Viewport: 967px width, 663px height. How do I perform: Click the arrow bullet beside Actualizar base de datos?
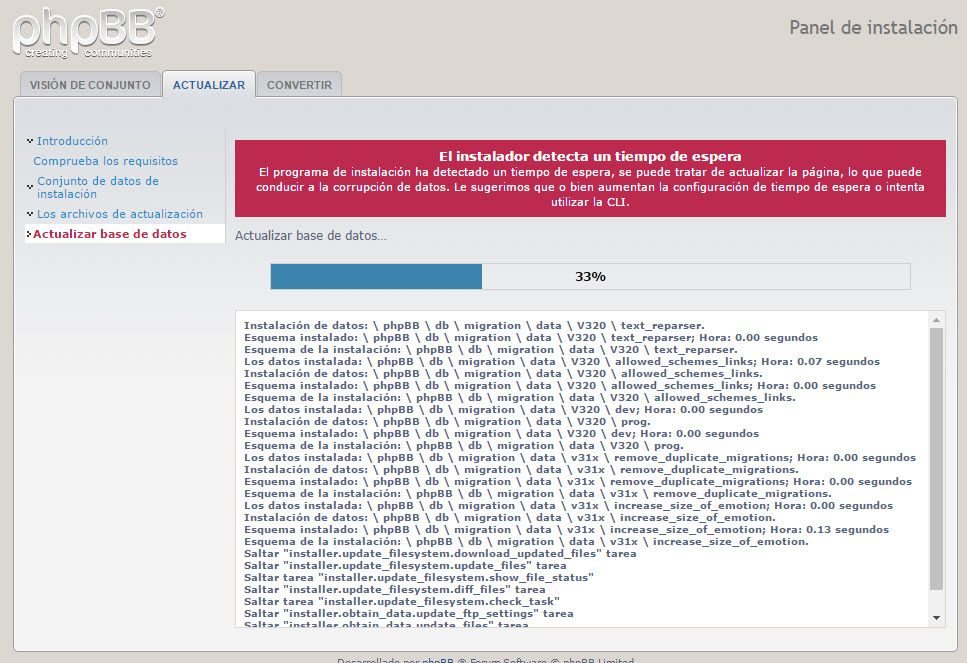pos(29,234)
